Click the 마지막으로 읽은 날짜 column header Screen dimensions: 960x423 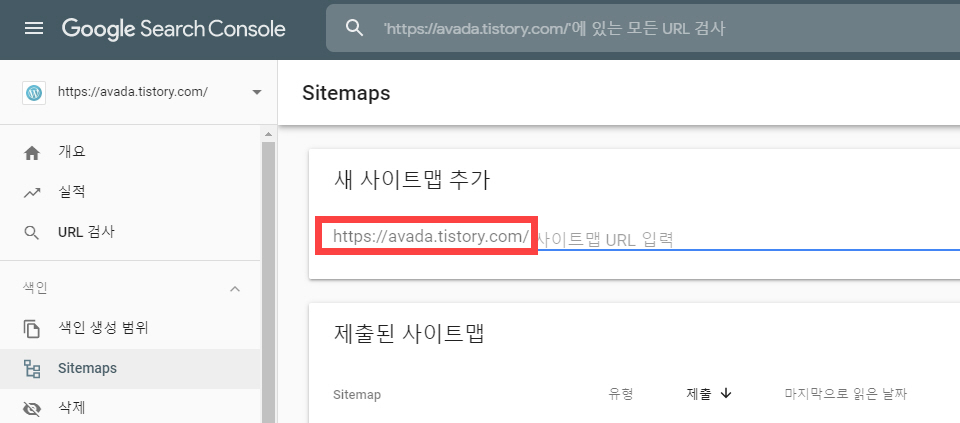846,394
